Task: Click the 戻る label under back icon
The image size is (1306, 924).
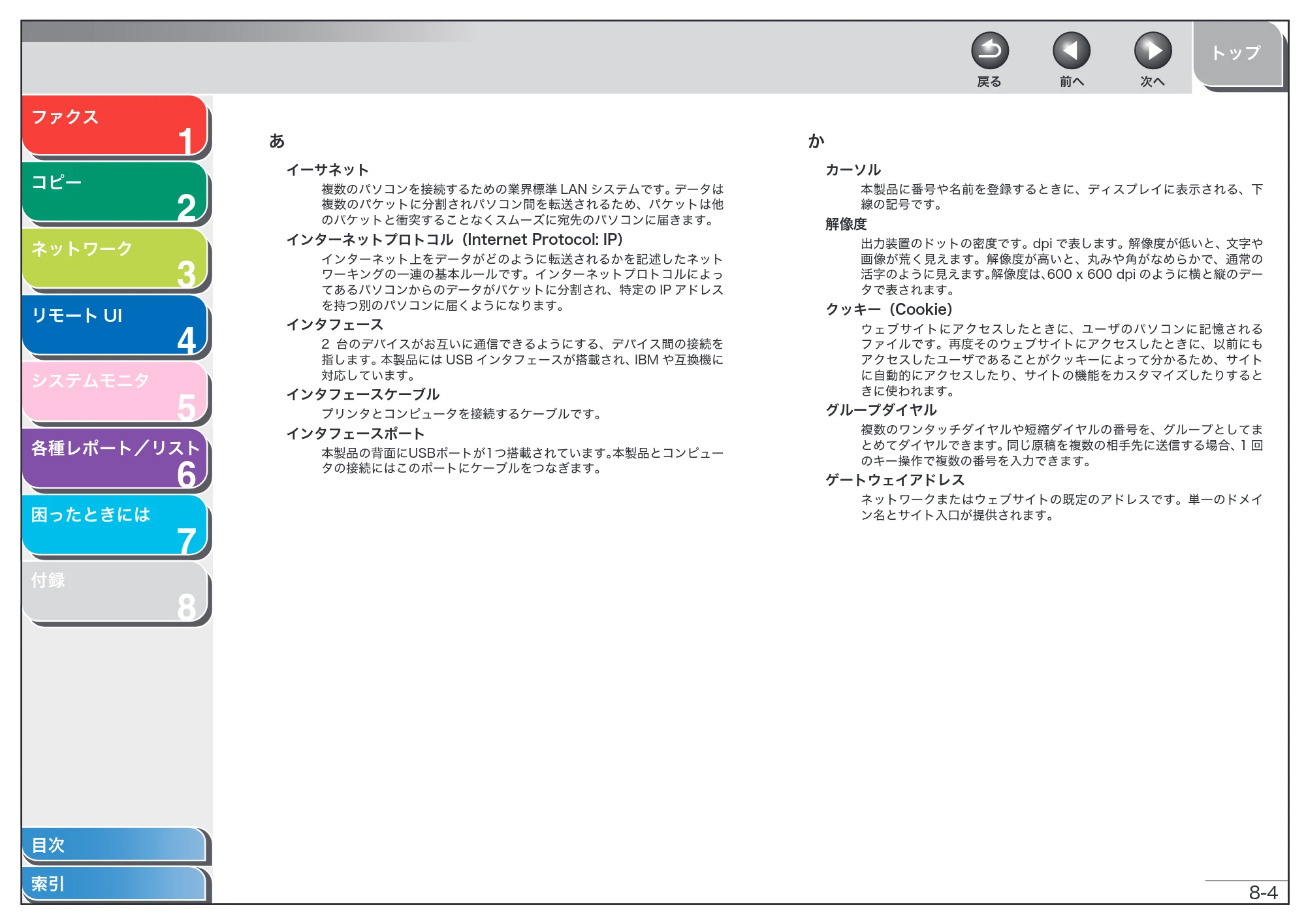Action: (x=989, y=82)
